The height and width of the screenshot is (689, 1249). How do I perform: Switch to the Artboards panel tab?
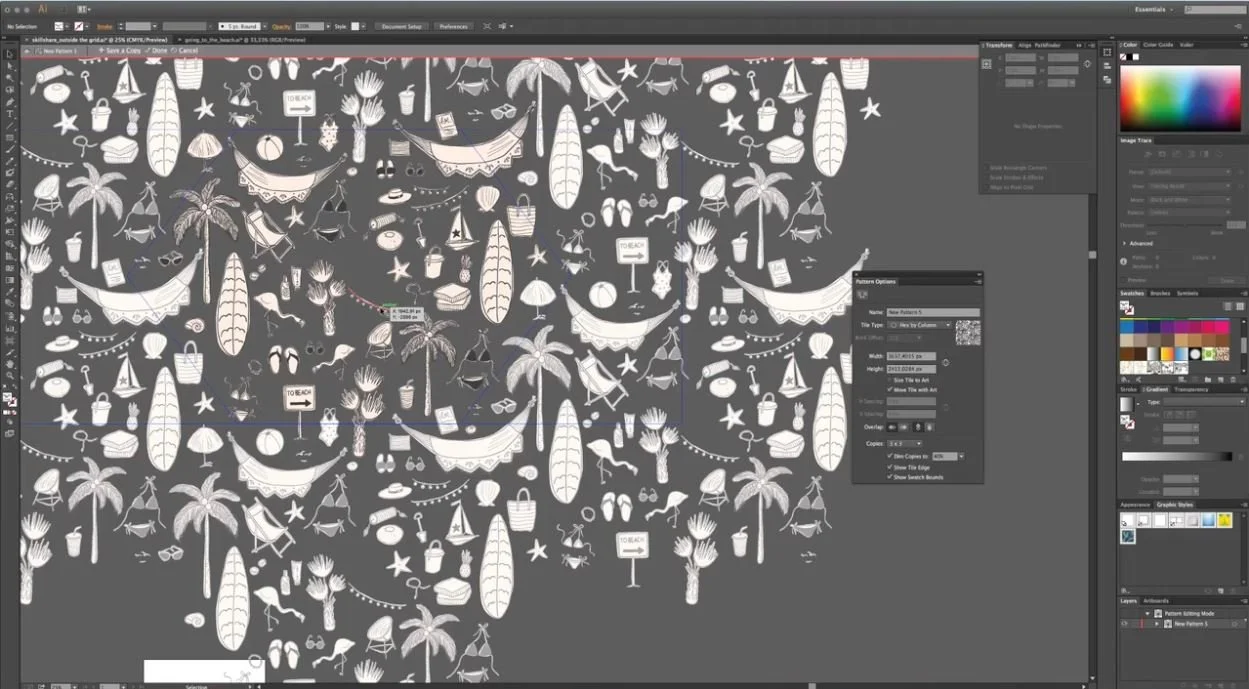pos(1156,601)
